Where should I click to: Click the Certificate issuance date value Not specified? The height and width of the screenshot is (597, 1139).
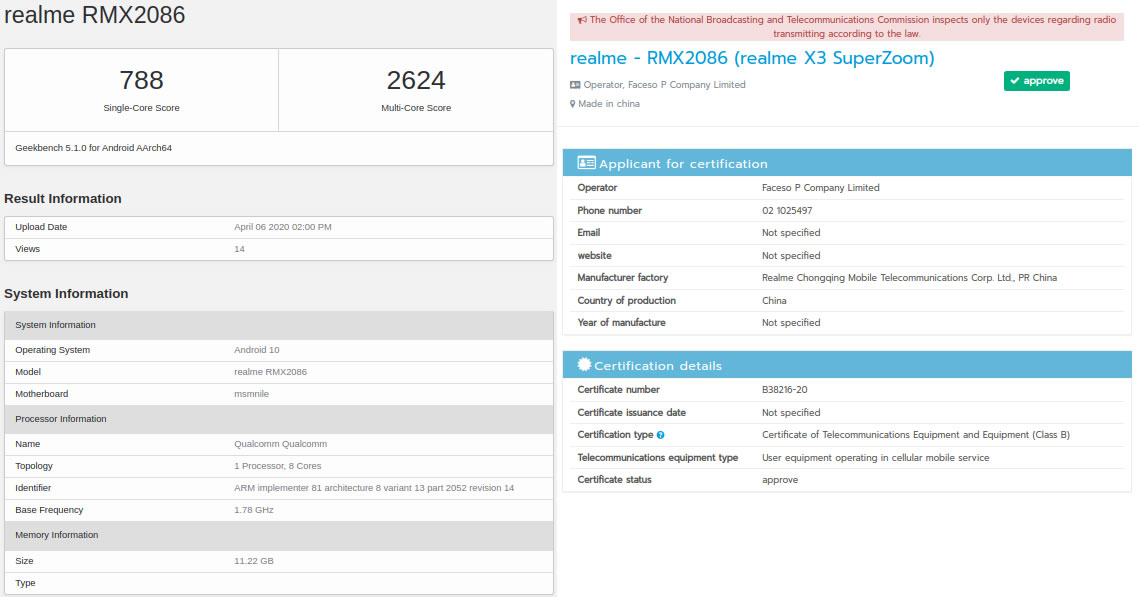tap(791, 413)
